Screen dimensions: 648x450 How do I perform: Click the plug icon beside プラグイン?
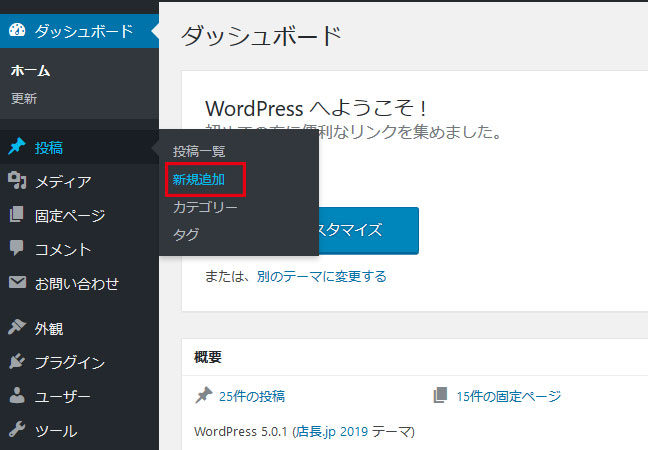[x=17, y=362]
